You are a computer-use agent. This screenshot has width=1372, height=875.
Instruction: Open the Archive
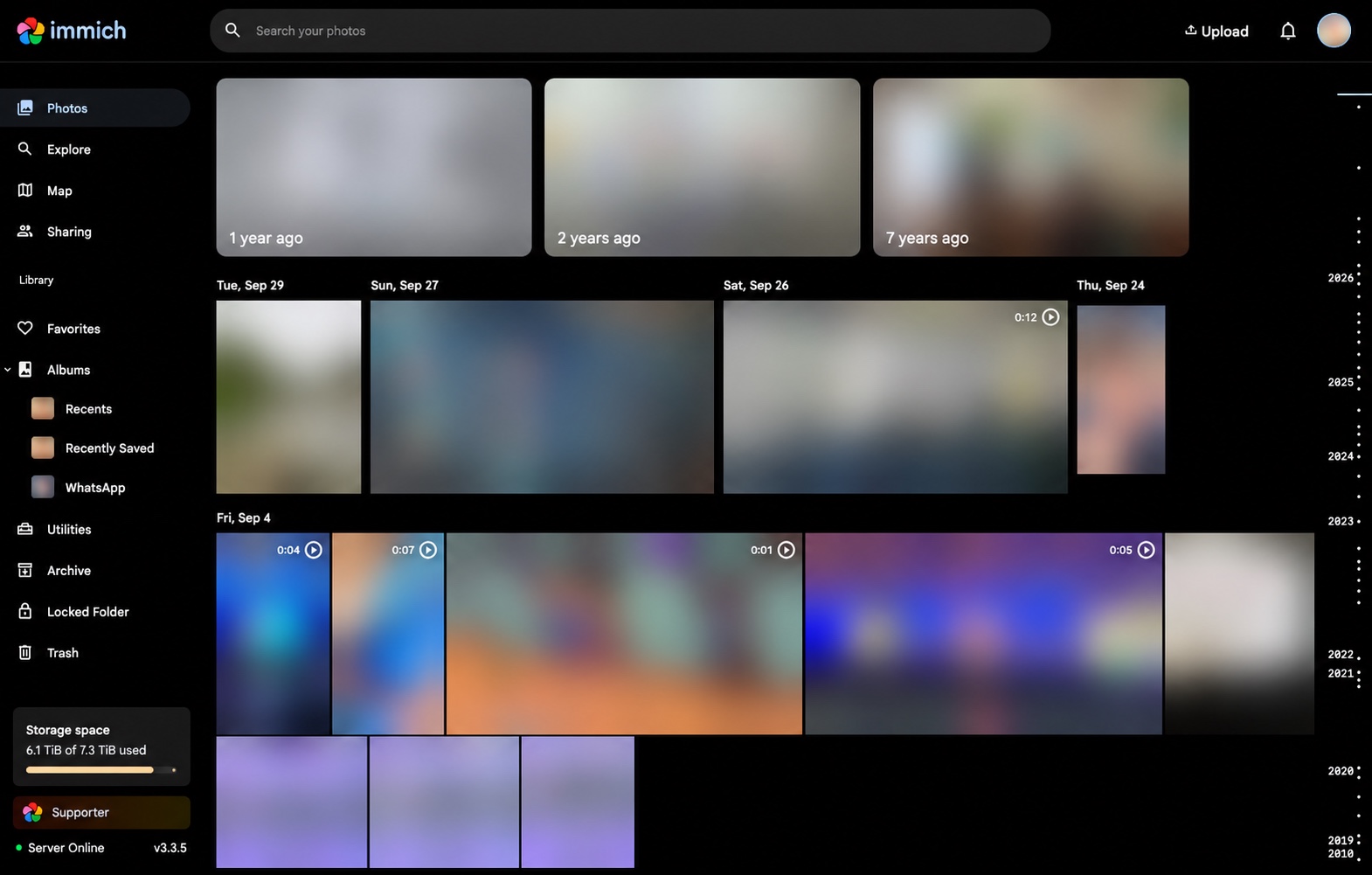(95, 571)
